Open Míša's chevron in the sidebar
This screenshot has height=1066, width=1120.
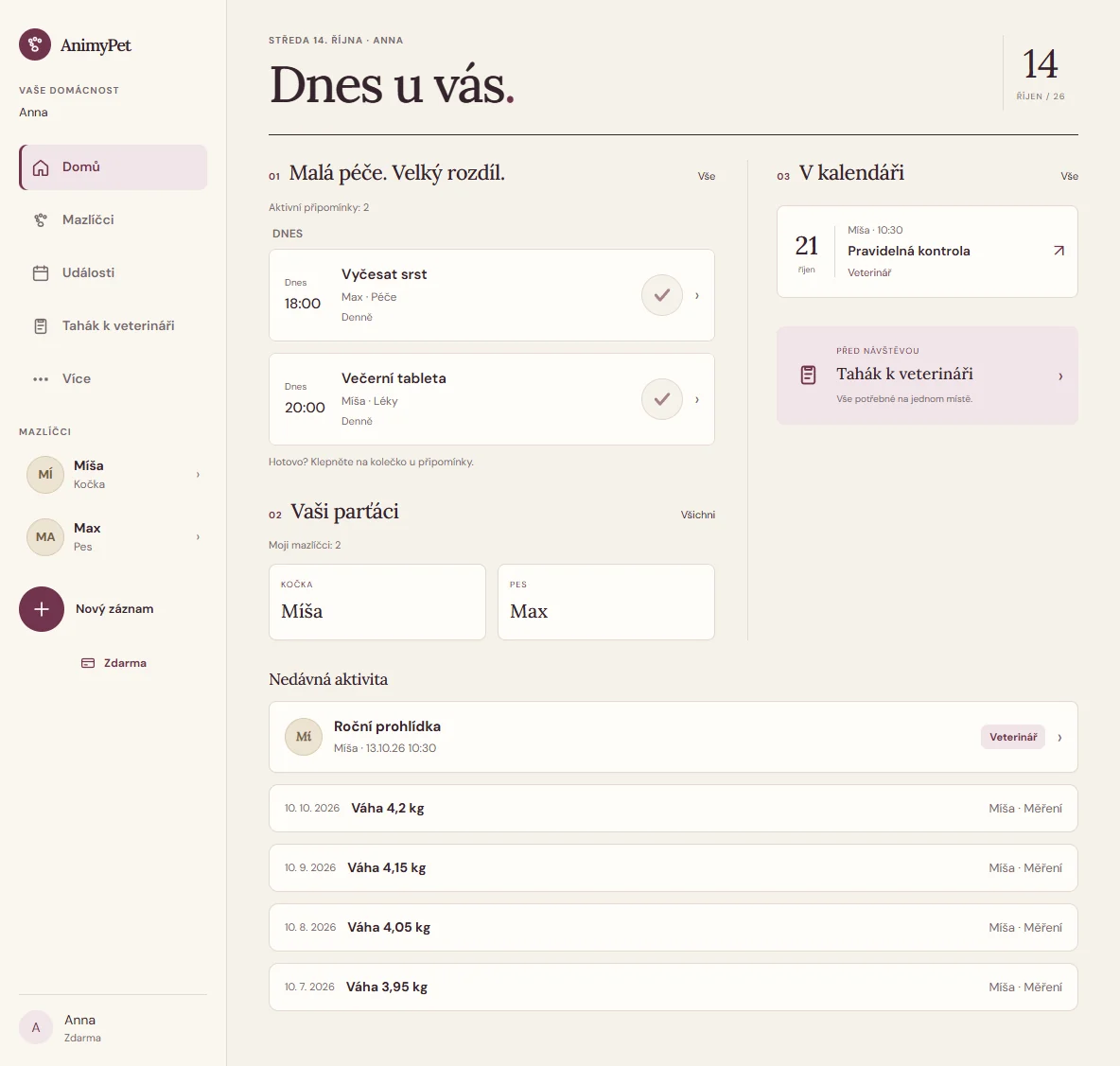coord(198,475)
